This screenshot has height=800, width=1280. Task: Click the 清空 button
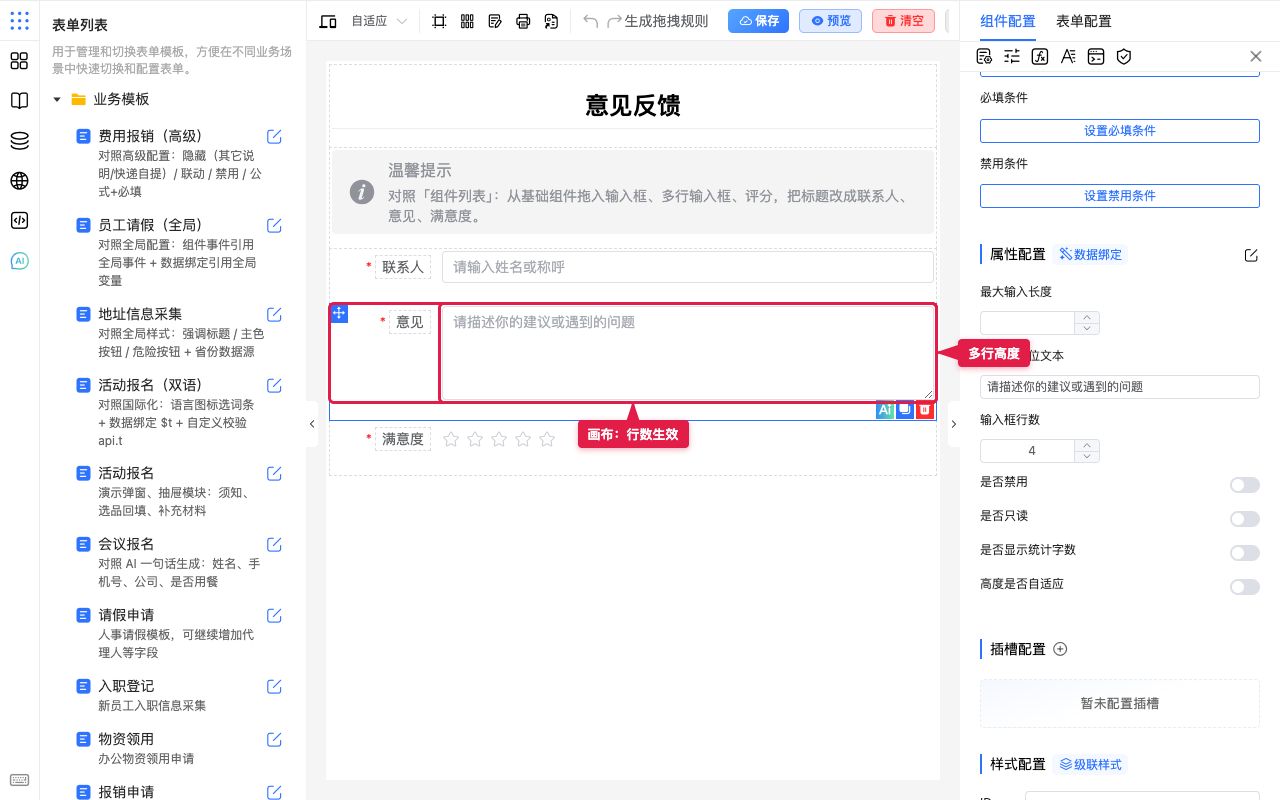(903, 21)
